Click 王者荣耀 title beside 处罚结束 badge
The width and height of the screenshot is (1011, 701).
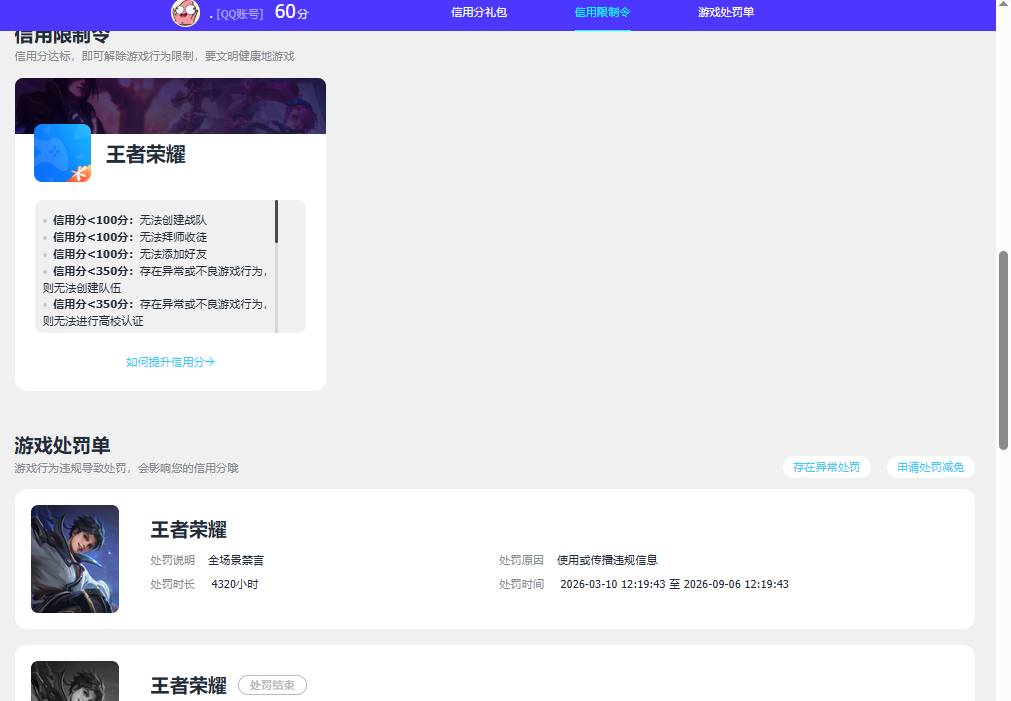click(x=188, y=686)
